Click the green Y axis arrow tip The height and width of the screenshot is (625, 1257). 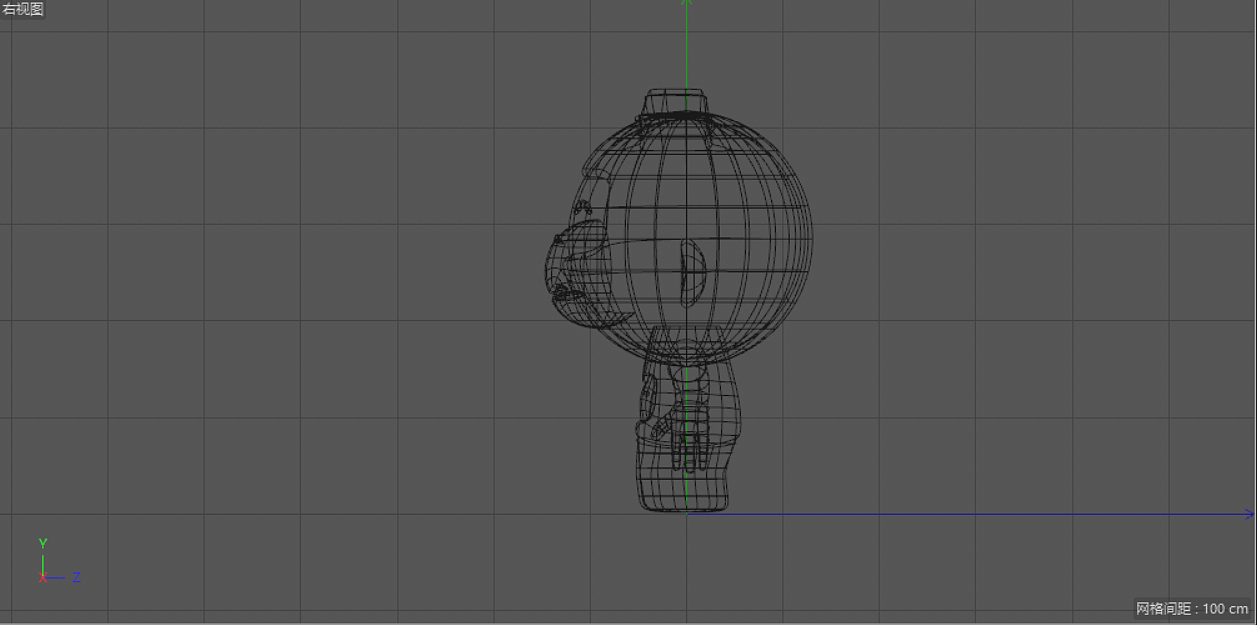click(686, 4)
